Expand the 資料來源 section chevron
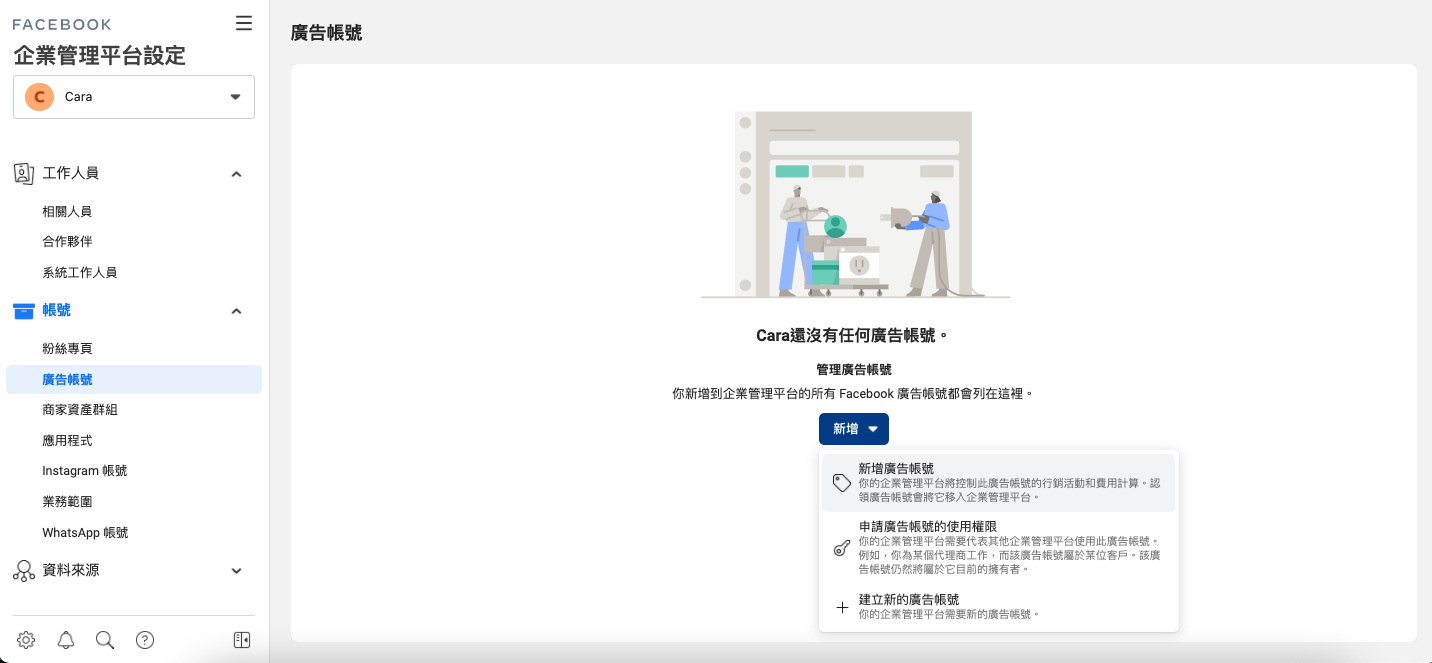Image resolution: width=1432 pixels, height=663 pixels. click(236, 571)
